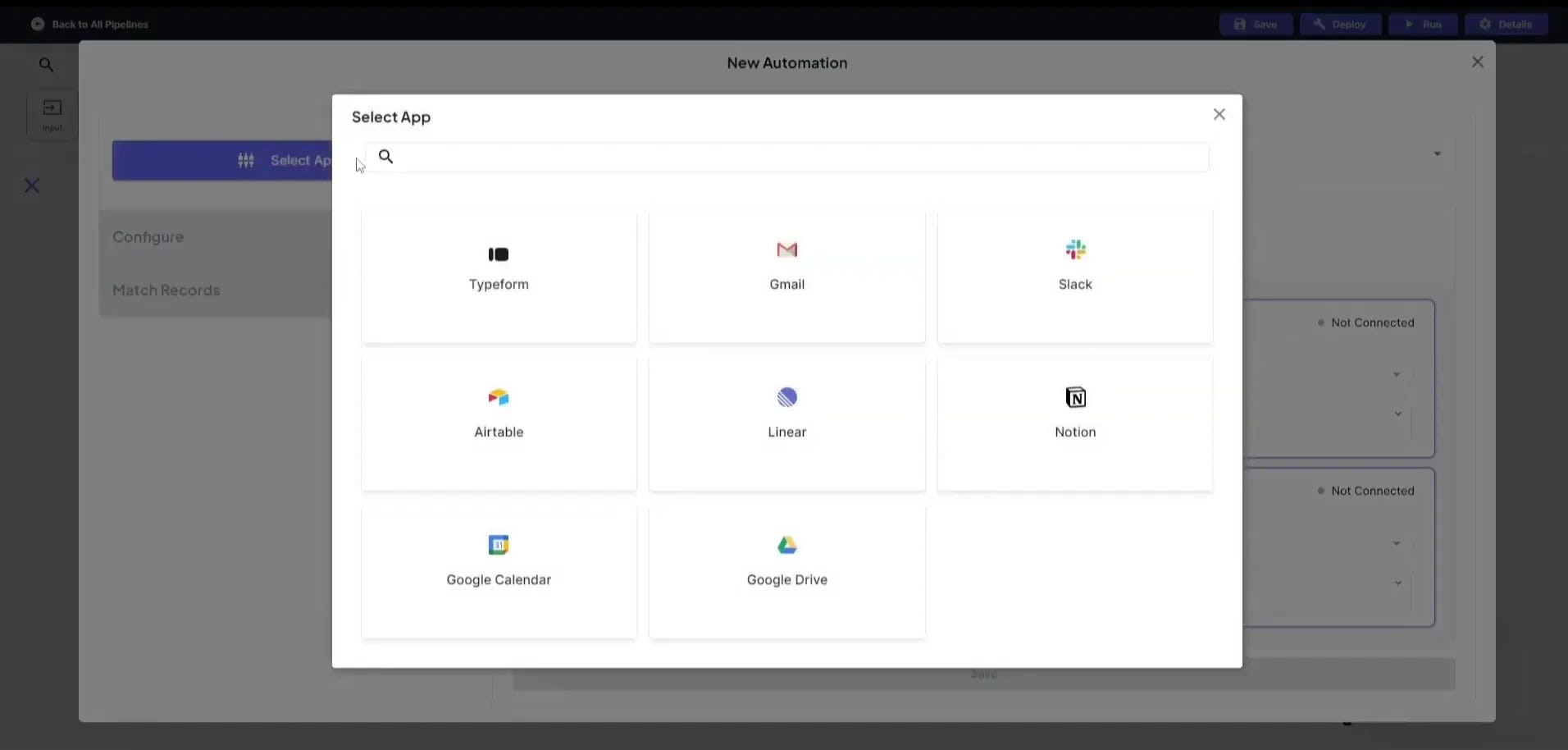Expand the dropdown at the top right of the canvas
The image size is (1568, 750).
[1438, 153]
